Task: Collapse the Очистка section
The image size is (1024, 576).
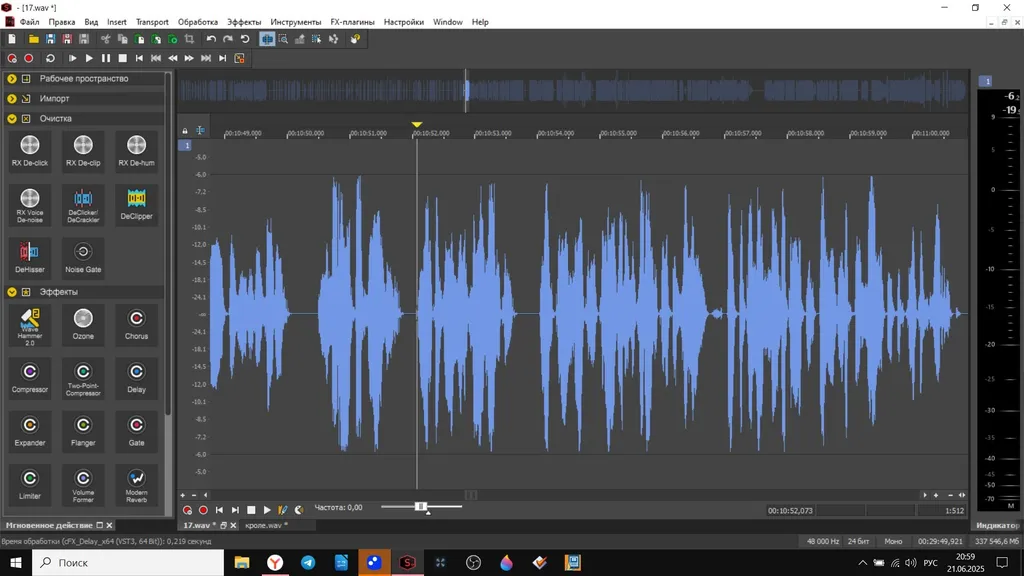Action: pos(12,119)
